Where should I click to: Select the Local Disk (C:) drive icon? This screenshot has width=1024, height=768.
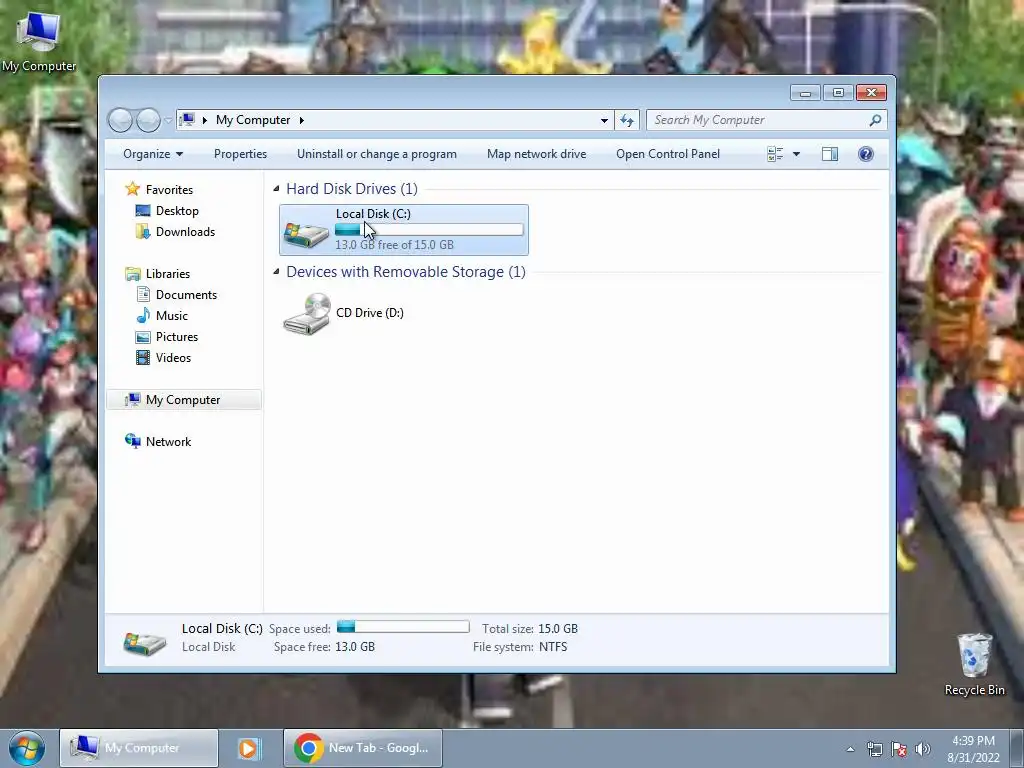point(306,233)
